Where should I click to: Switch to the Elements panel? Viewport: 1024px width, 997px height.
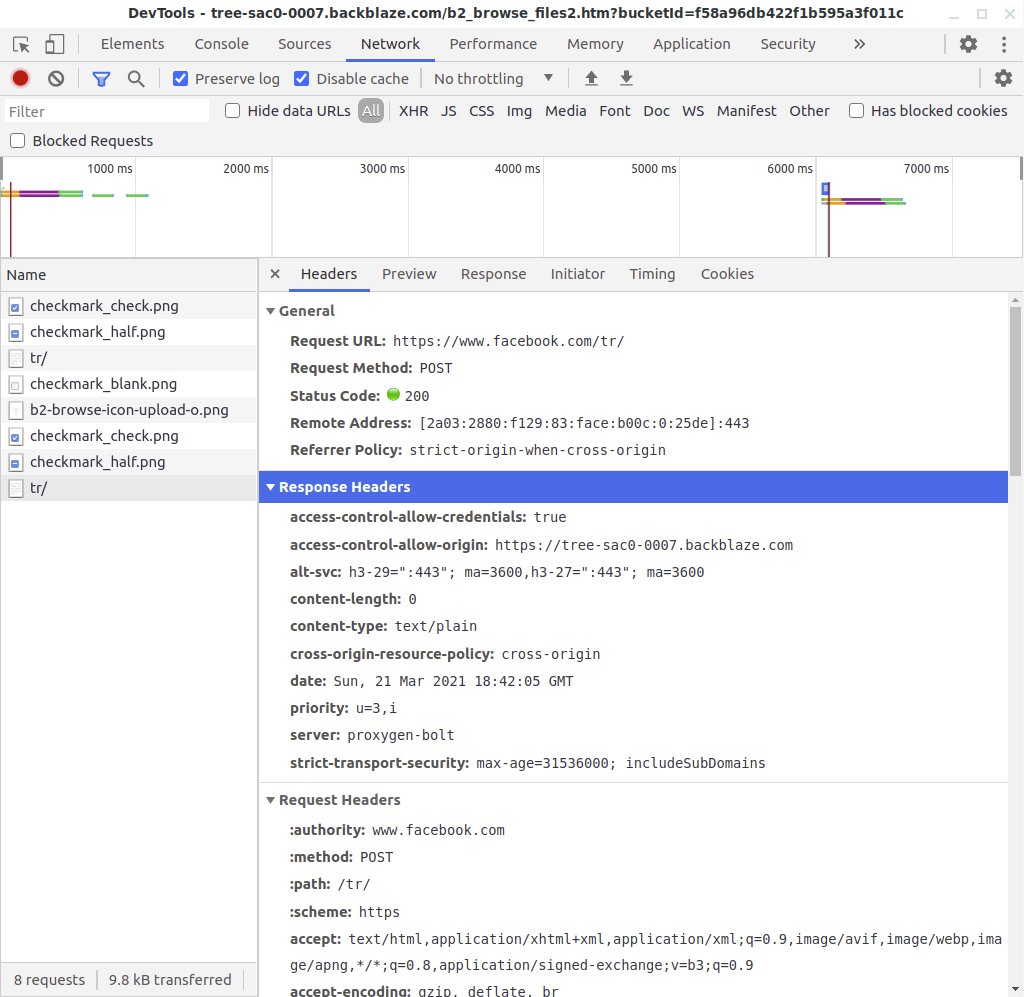click(133, 44)
